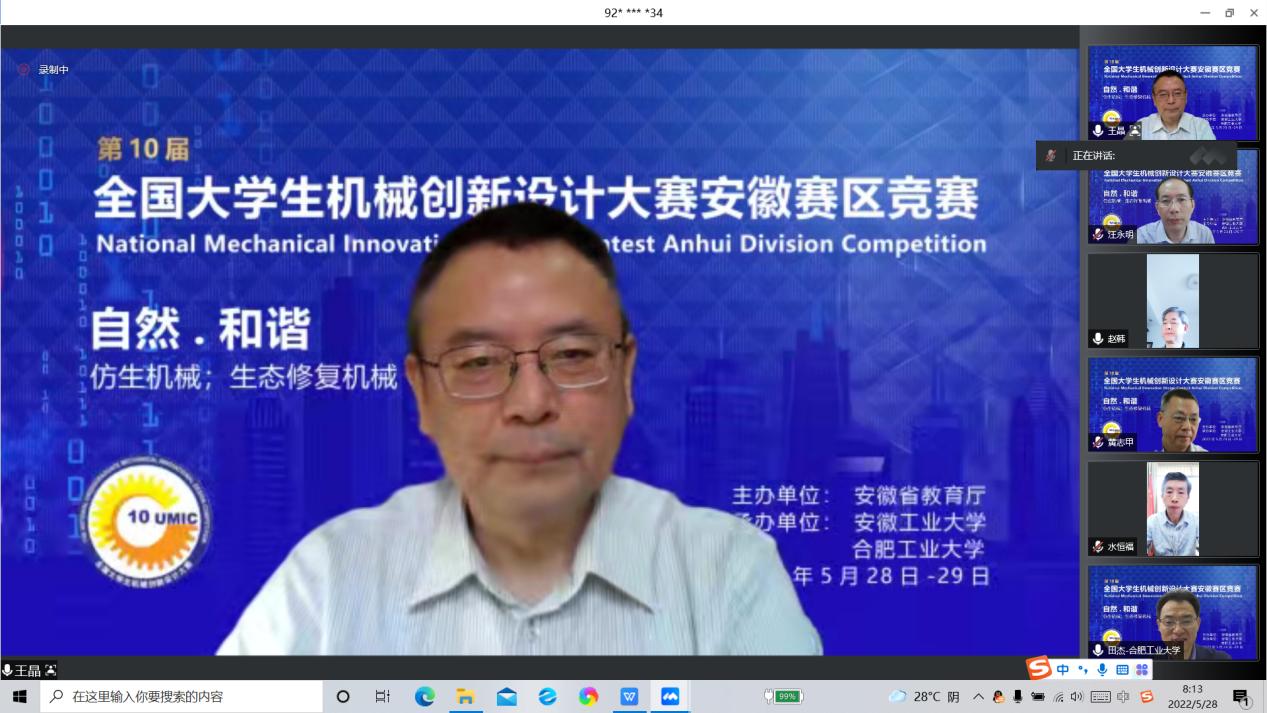The width and height of the screenshot is (1267, 713).
Task: Open the Mail app in taskbar
Action: (x=507, y=697)
